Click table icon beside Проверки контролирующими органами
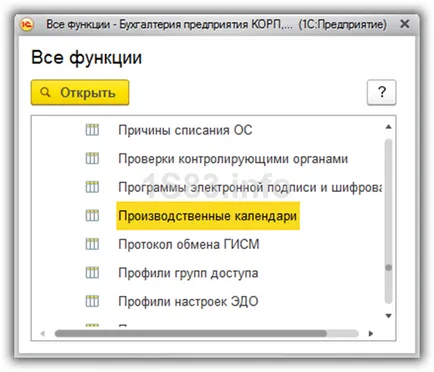Screen dimensions: 434x372 pyautogui.click(x=92, y=158)
